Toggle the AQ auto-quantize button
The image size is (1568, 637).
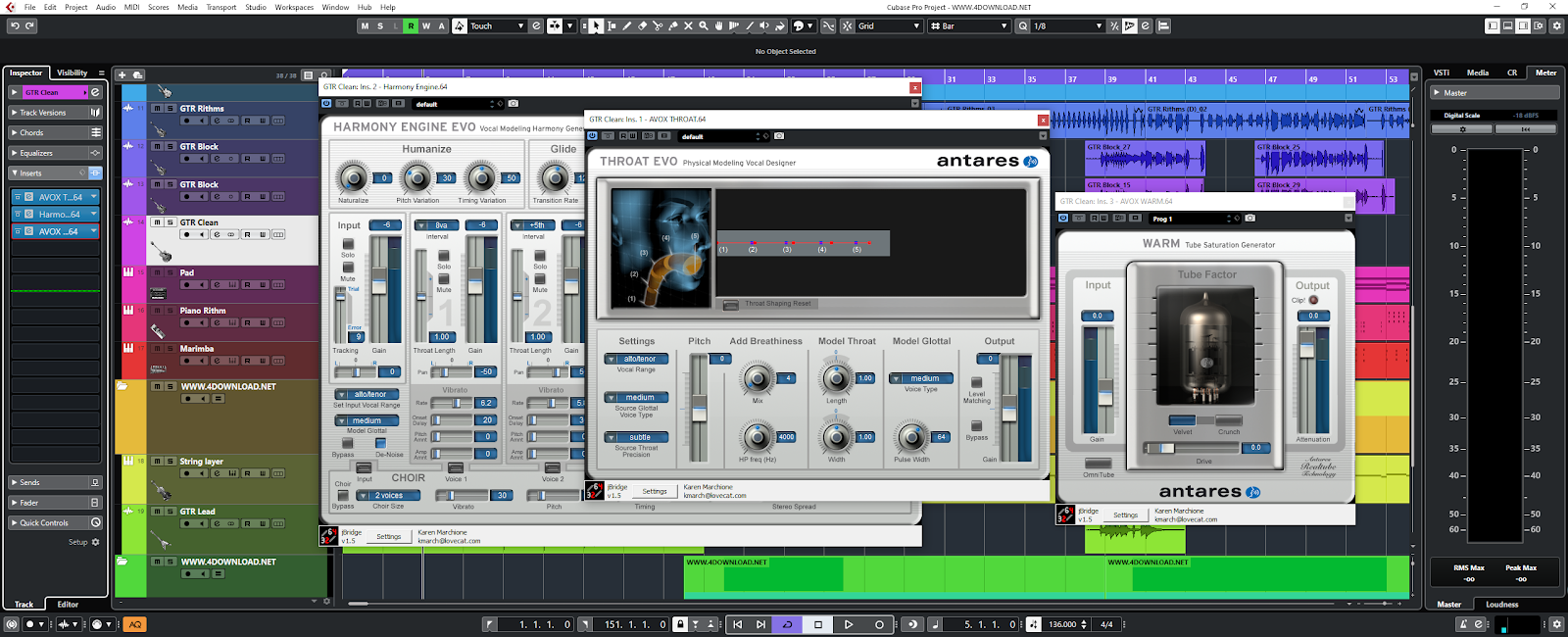click(x=135, y=624)
